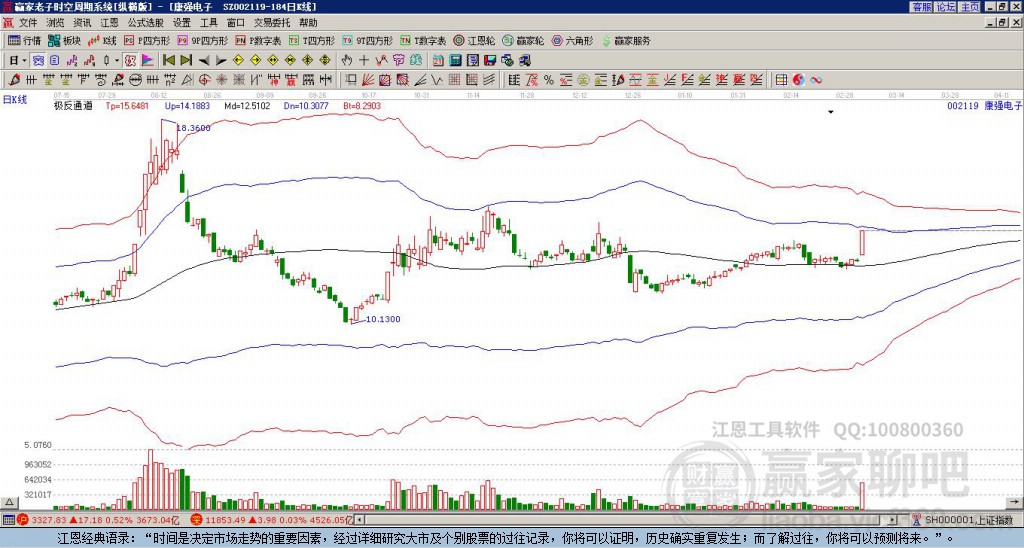This screenshot has width=1024, height=548.
Task: Launch the 江恩轮 Gann wheel
Action: (x=475, y=40)
